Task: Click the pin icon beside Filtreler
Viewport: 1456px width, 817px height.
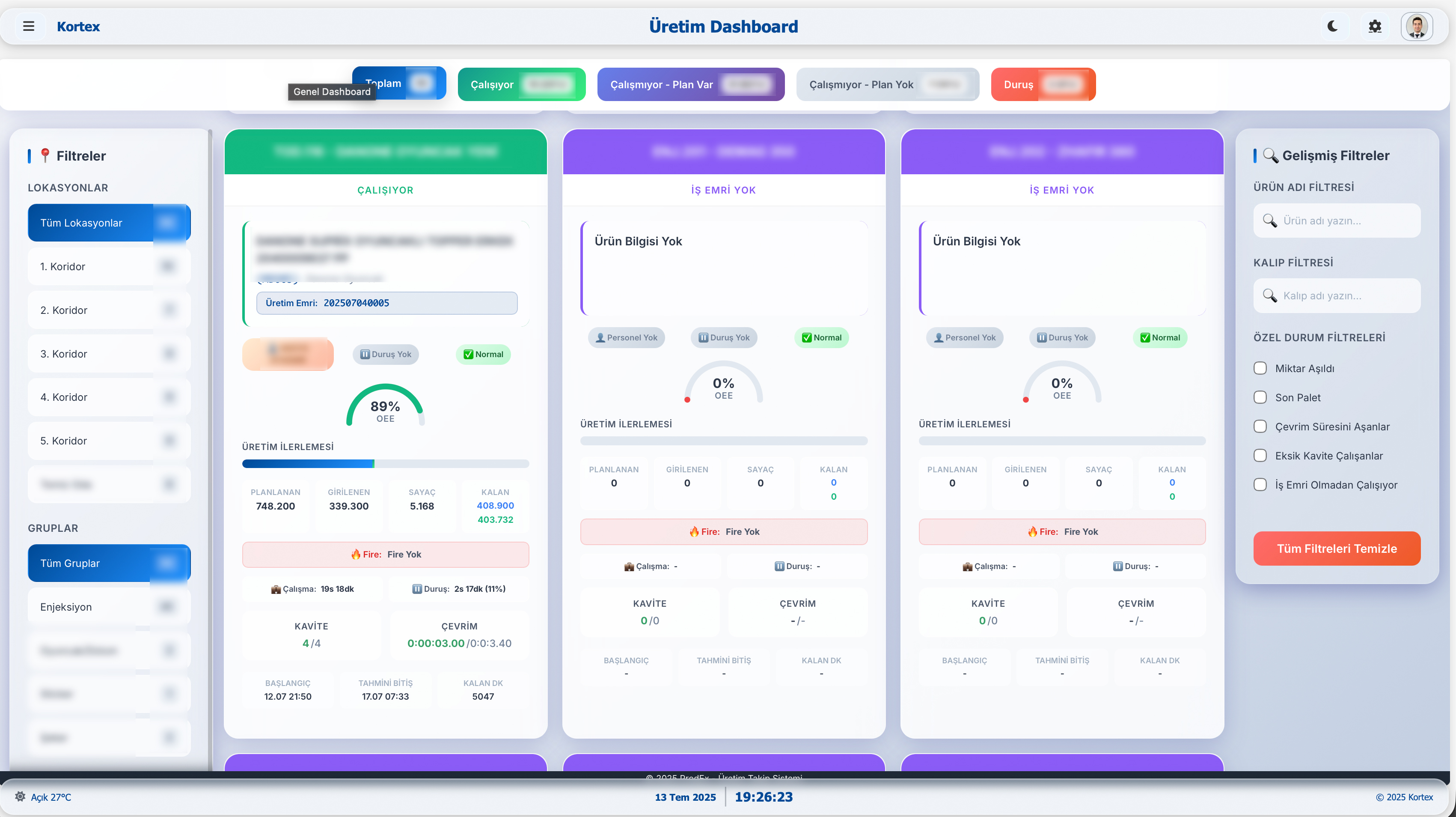Action: [46, 155]
